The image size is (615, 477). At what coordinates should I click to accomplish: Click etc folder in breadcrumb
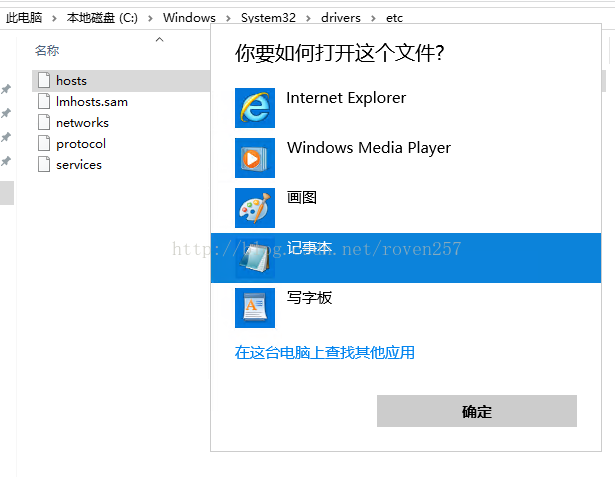394,18
